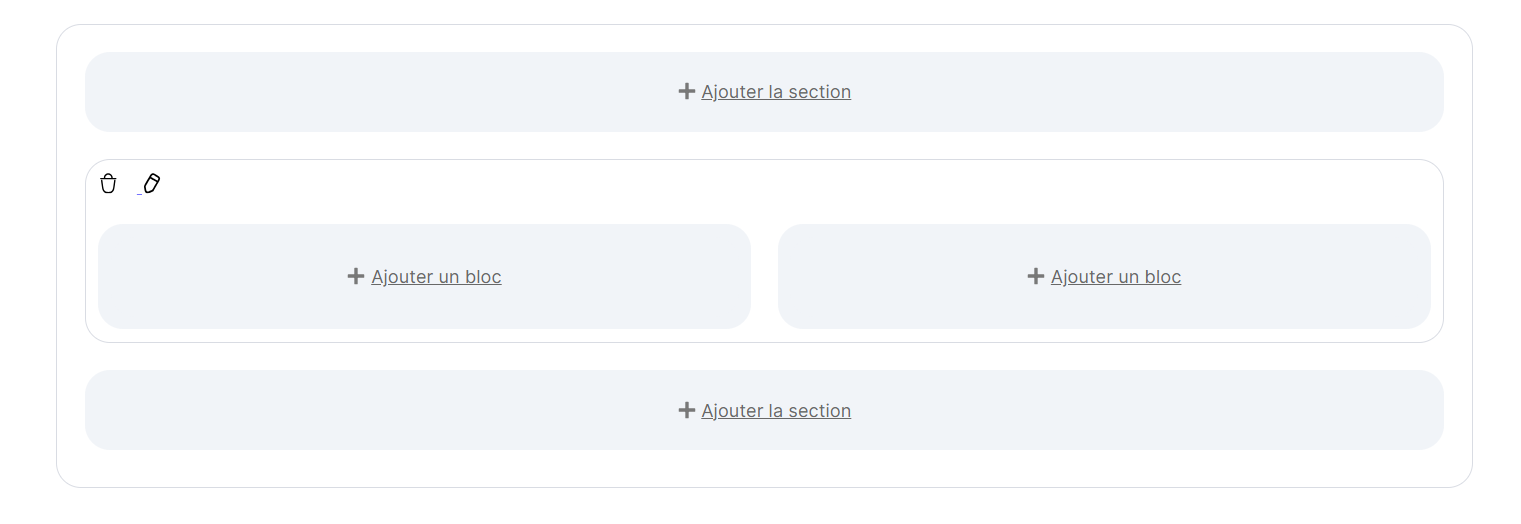Follow the right 'Ajouter un bloc' link

point(1116,277)
